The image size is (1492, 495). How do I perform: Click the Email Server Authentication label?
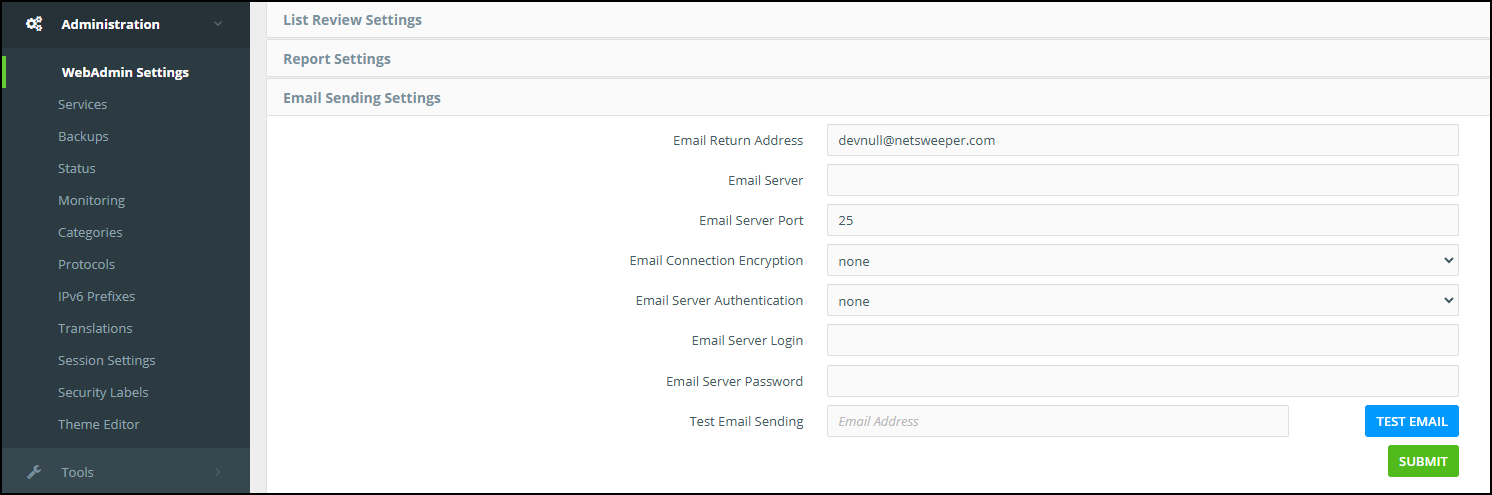click(719, 300)
